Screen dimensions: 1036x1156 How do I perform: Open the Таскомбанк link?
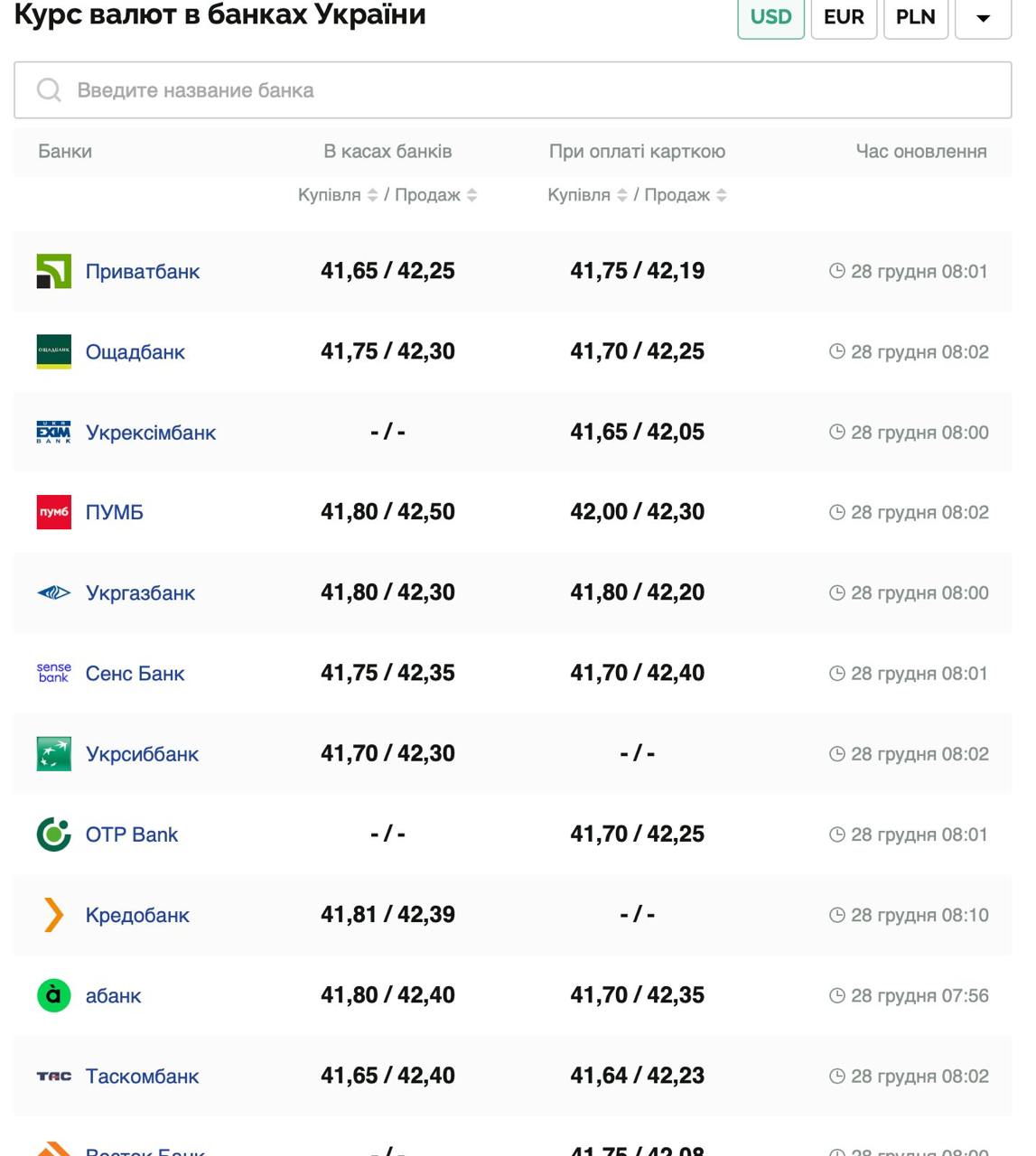142,1077
